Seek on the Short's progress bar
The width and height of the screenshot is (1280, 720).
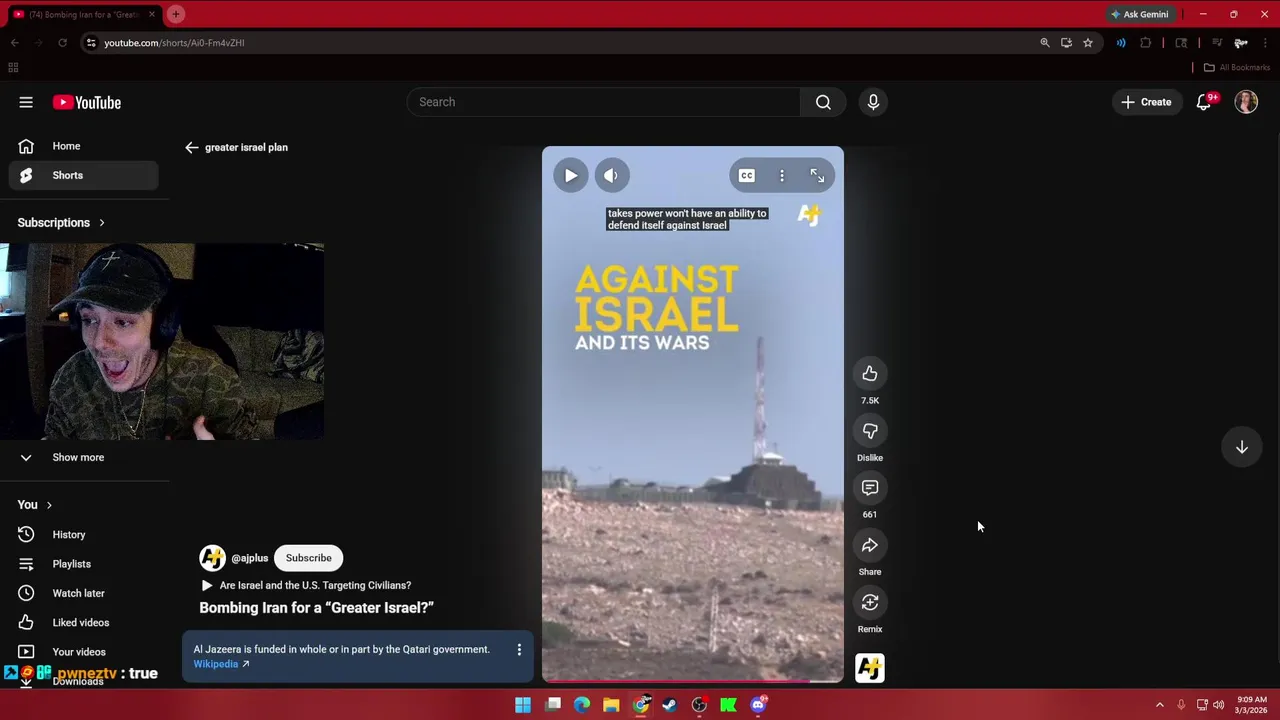(692, 681)
